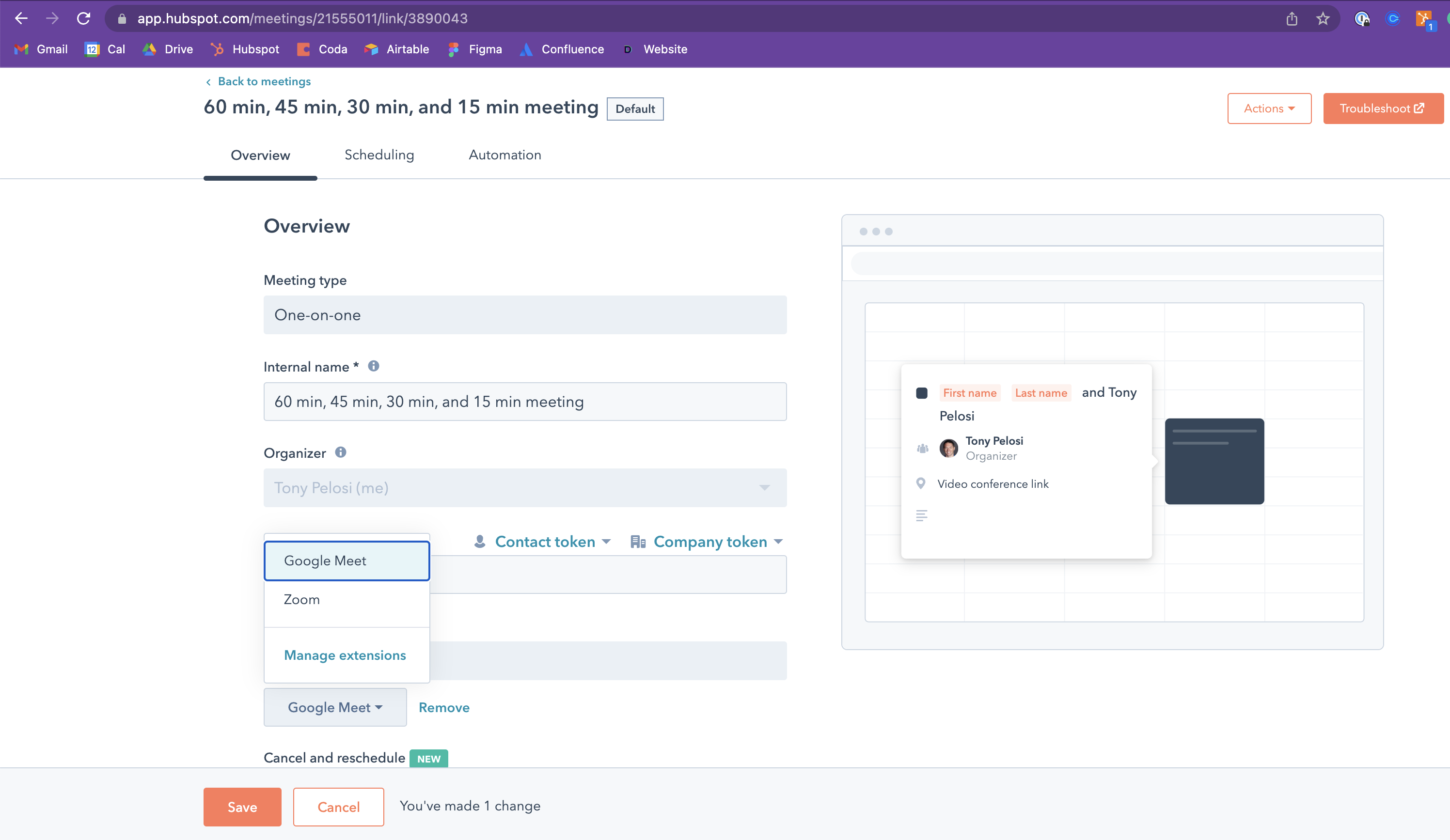This screenshot has height=840, width=1450.
Task: Open the blue C extension icon
Action: [x=1393, y=18]
